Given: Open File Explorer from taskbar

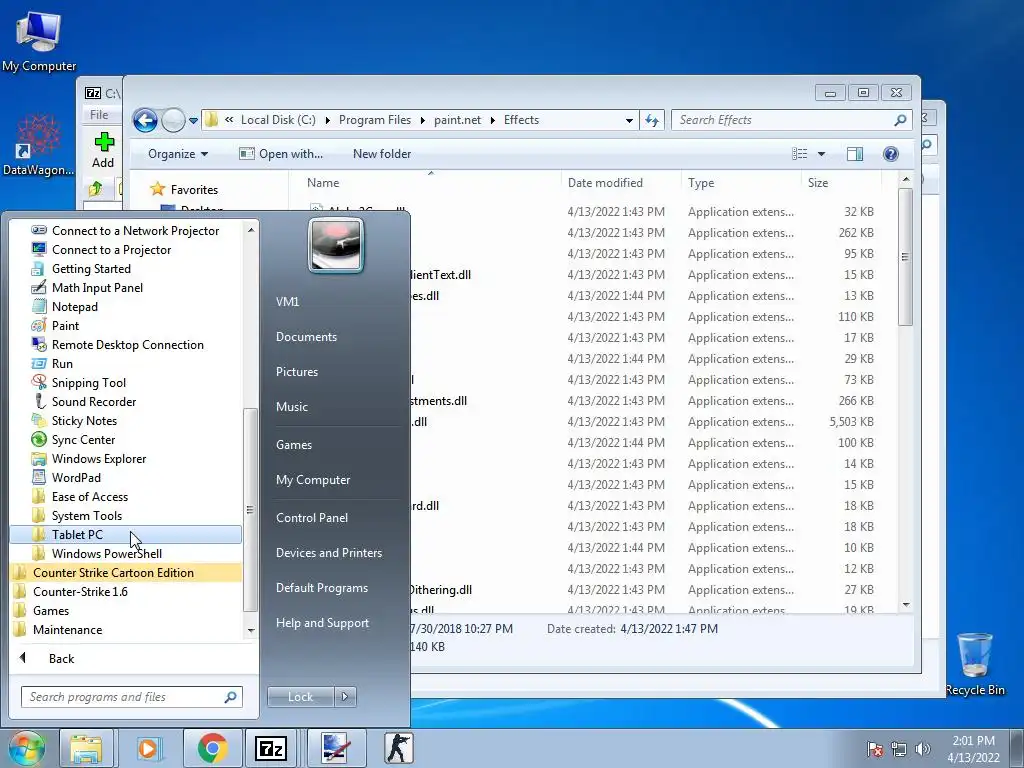Looking at the screenshot, I should coord(86,748).
